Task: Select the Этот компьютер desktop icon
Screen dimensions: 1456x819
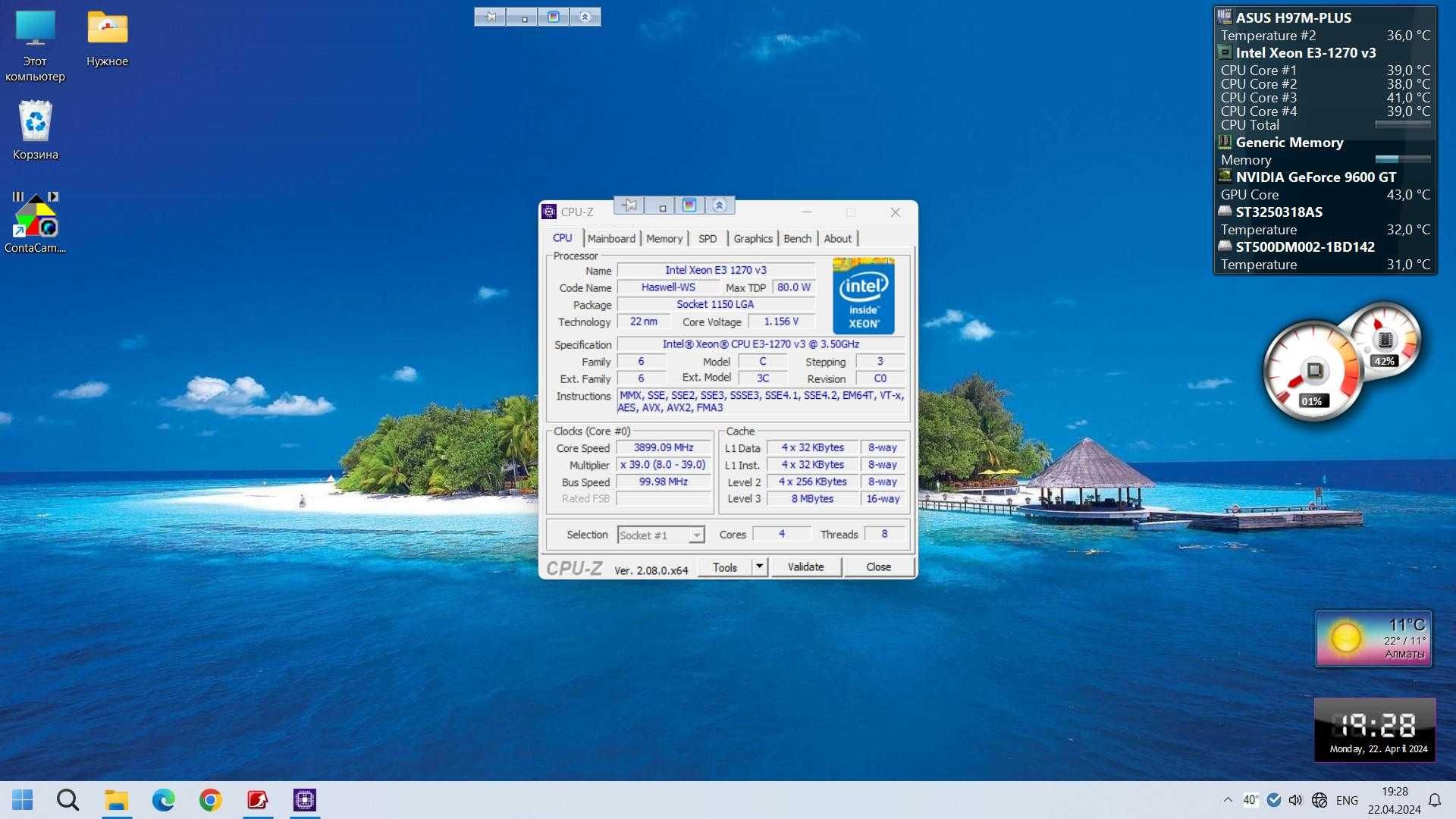Action: tap(35, 45)
